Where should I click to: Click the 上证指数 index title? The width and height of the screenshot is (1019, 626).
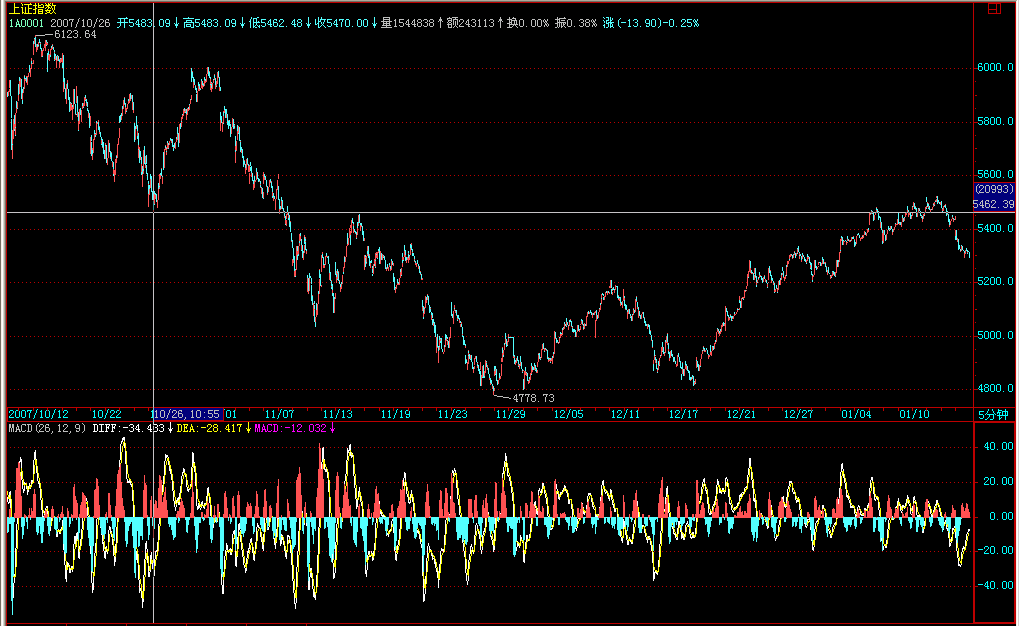(32, 8)
